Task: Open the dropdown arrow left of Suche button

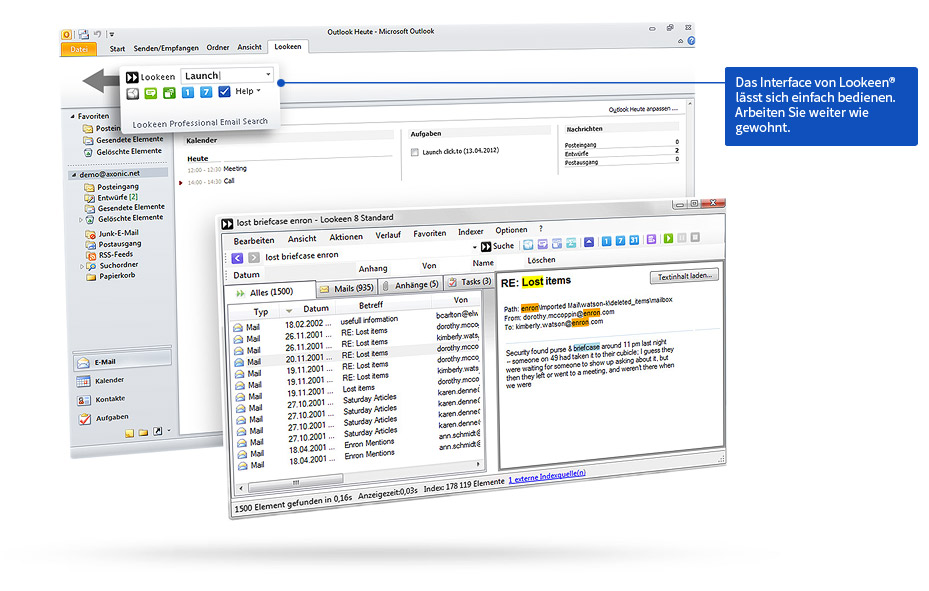Action: point(475,247)
